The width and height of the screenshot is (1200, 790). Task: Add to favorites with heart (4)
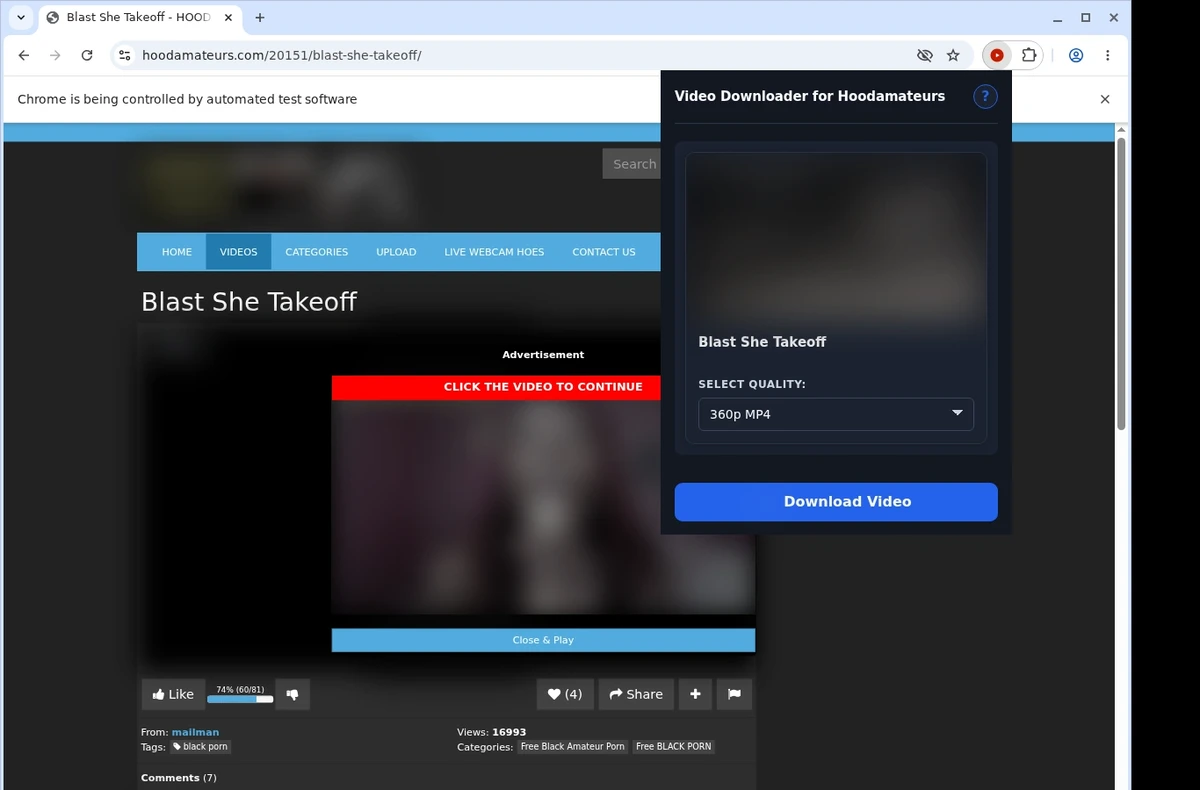click(x=565, y=694)
